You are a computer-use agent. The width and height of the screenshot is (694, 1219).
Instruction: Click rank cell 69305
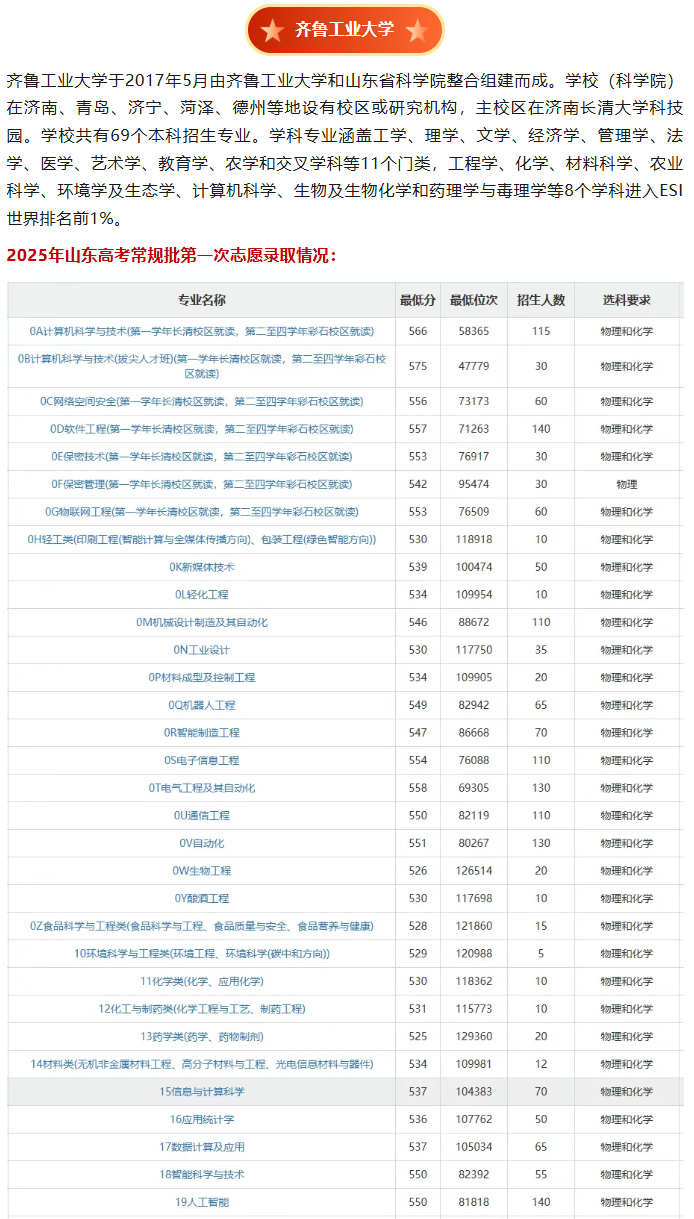(x=474, y=788)
